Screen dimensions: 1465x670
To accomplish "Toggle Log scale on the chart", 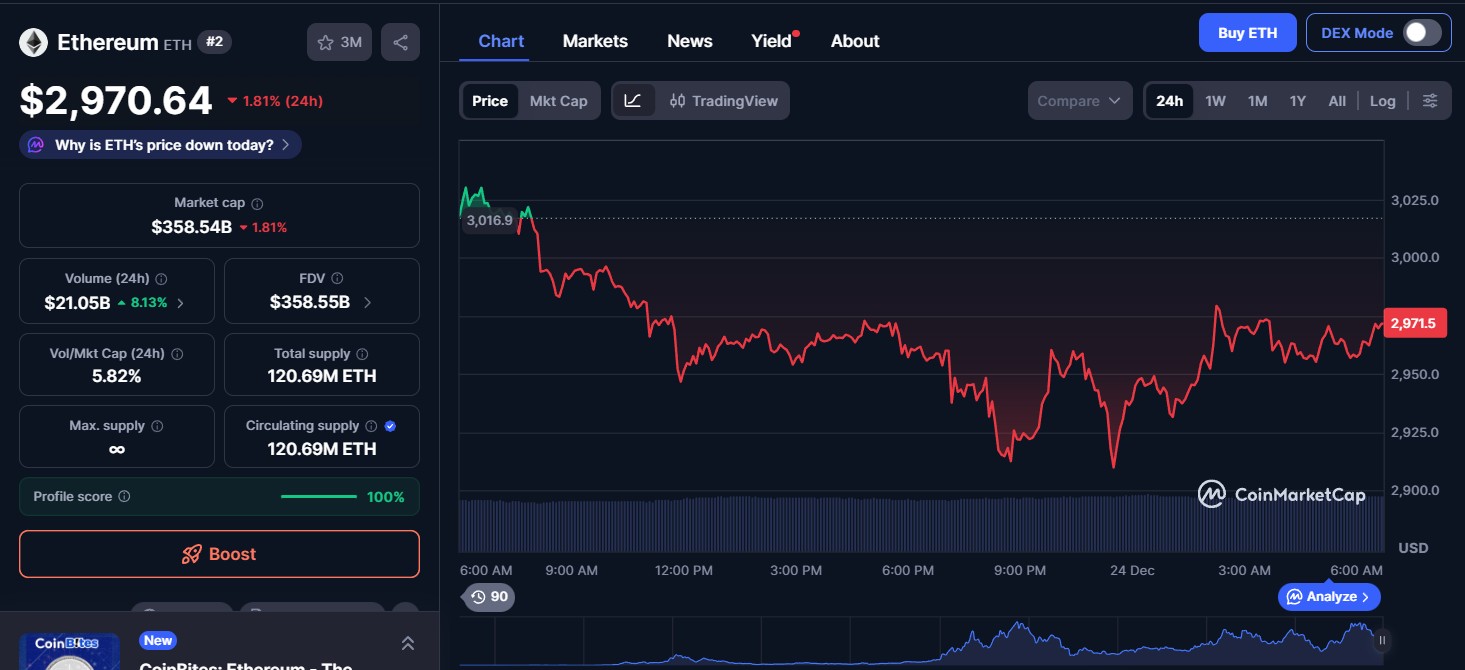I will (x=1382, y=100).
